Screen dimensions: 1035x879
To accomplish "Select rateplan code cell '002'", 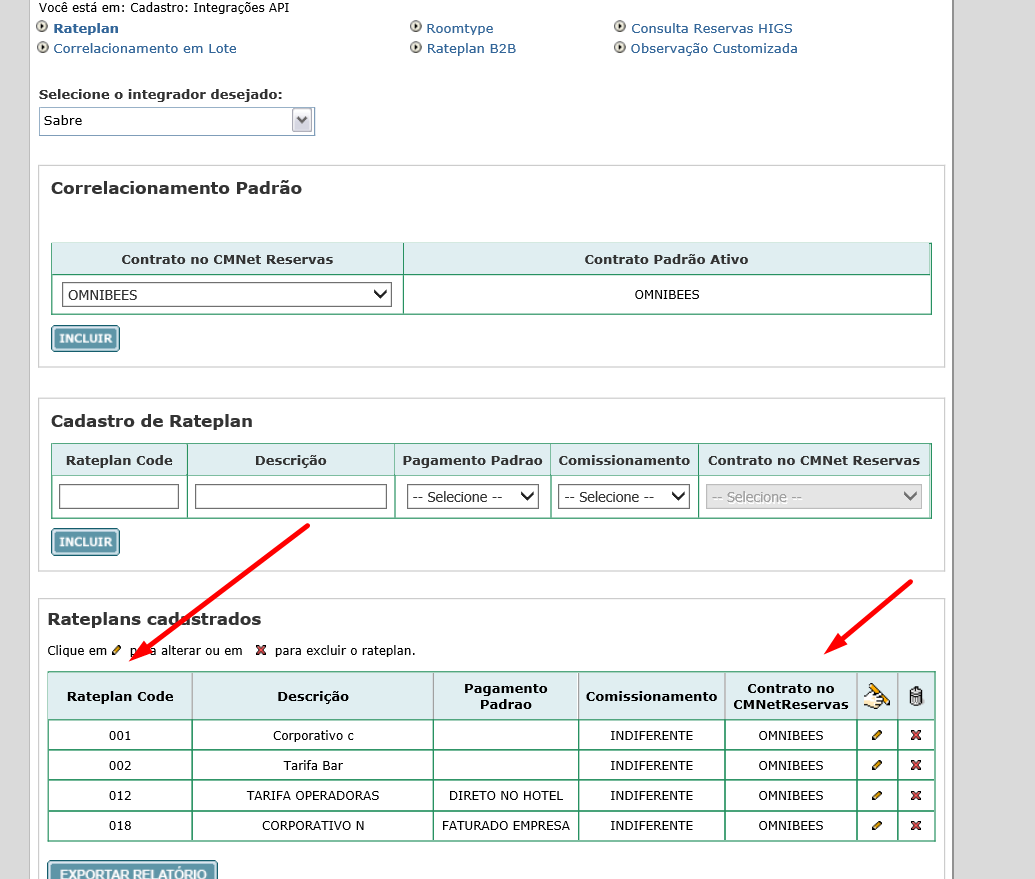I will [x=120, y=765].
